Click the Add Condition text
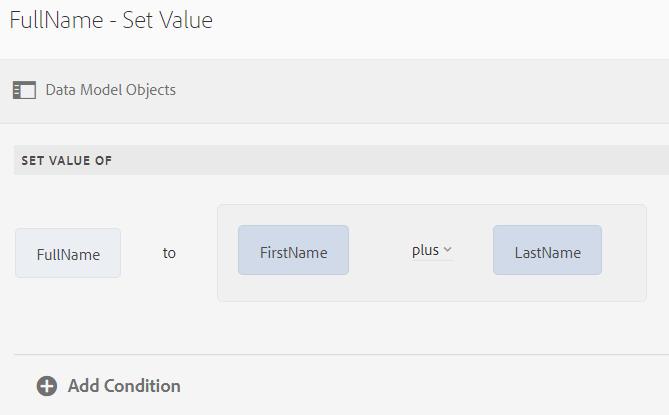 pyautogui.click(x=124, y=386)
